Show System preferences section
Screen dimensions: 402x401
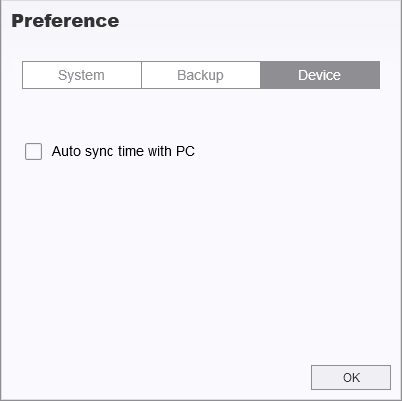click(x=82, y=75)
